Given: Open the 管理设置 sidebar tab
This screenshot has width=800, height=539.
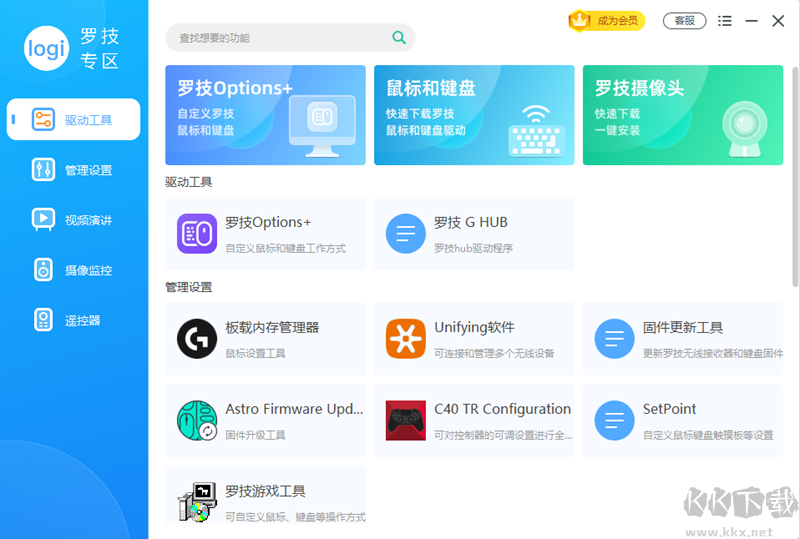Looking at the screenshot, I should 73,169.
